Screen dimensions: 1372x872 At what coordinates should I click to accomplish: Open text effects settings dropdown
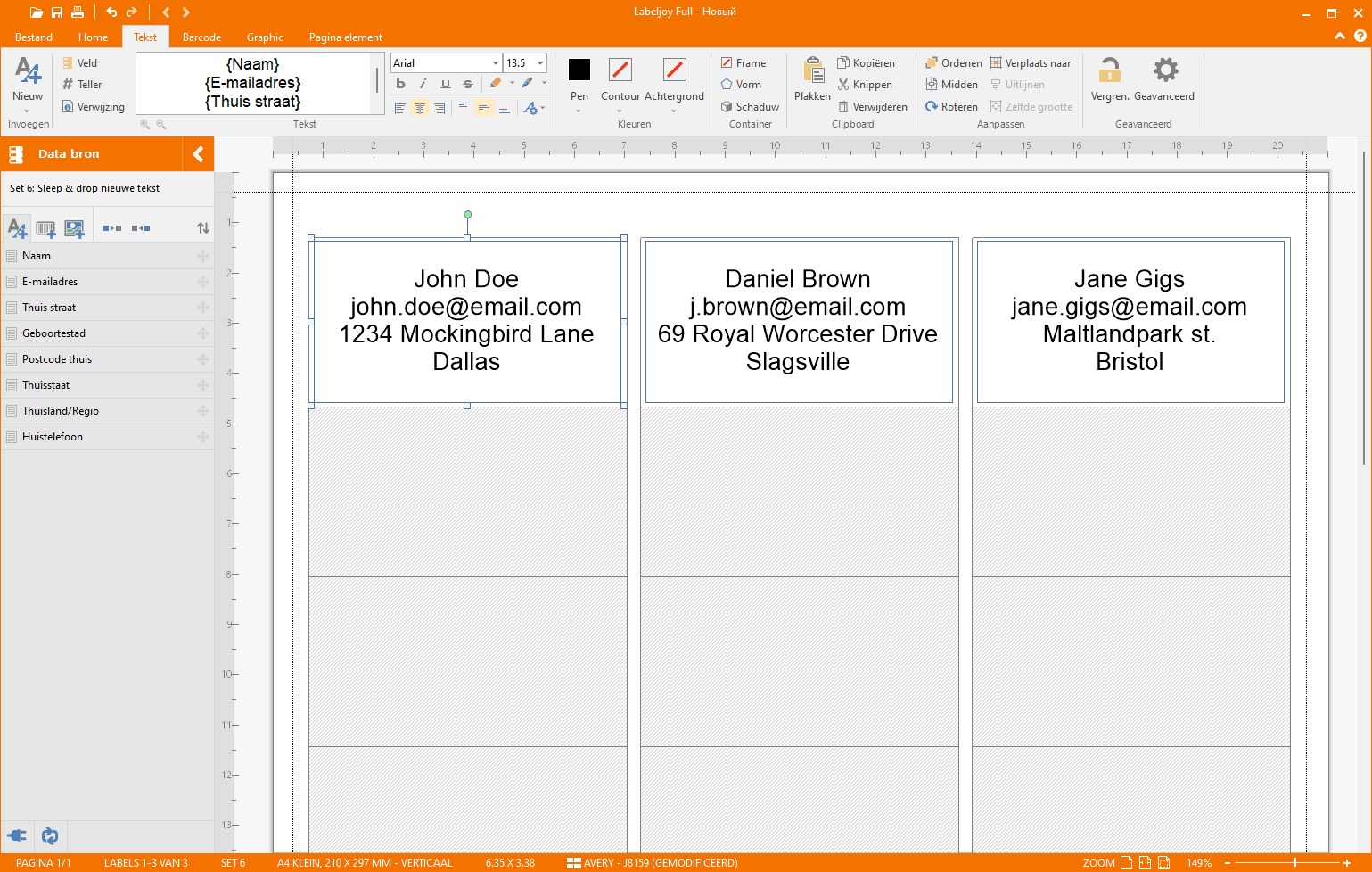[534, 108]
